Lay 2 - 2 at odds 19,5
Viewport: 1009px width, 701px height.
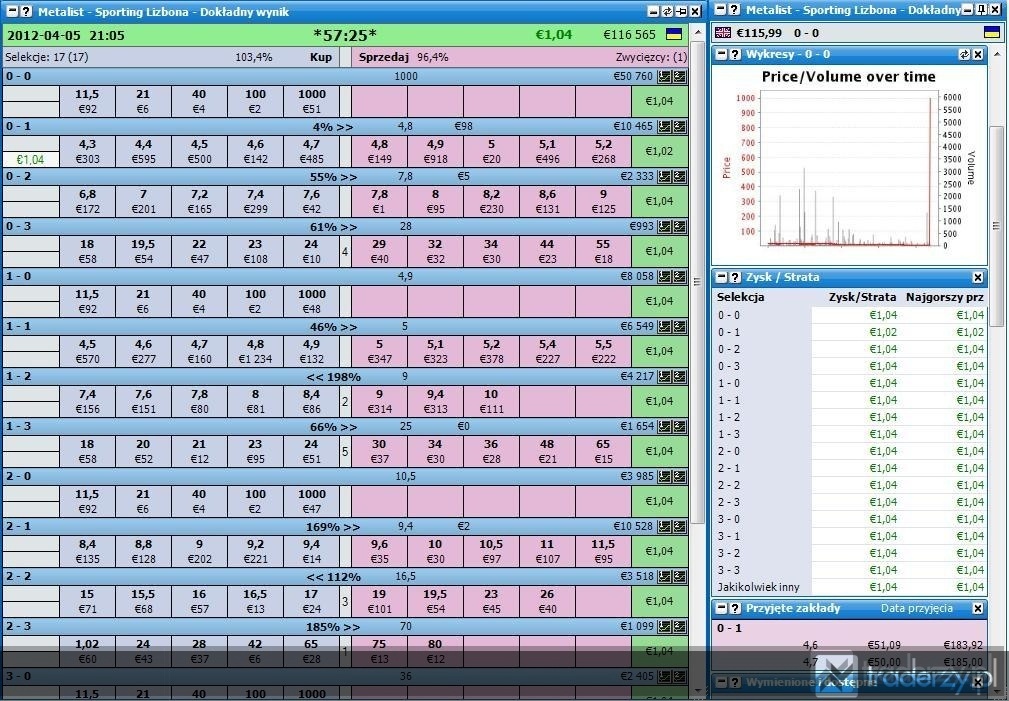pyautogui.click(x=436, y=602)
